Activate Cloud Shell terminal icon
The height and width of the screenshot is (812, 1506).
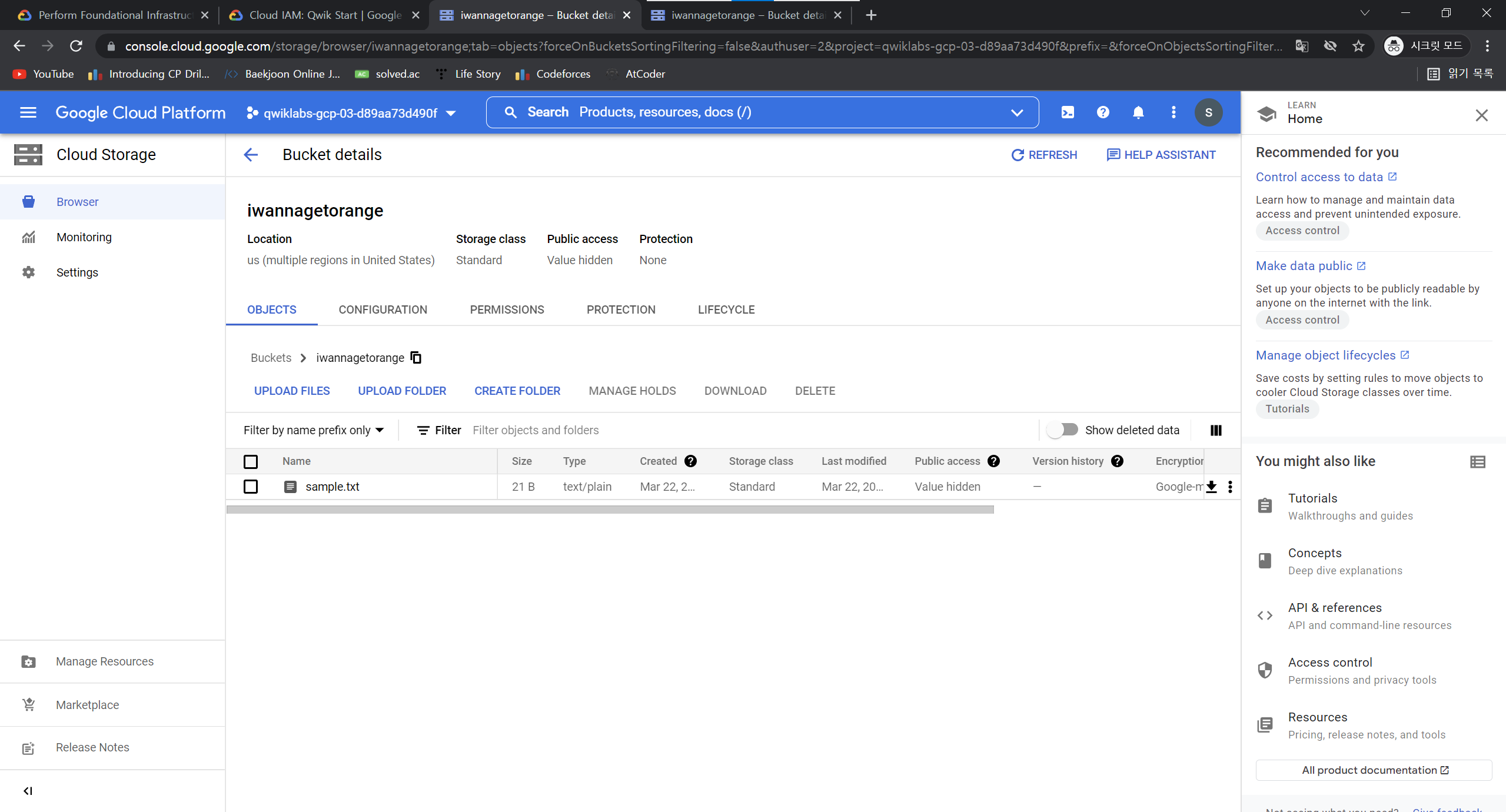1068,112
